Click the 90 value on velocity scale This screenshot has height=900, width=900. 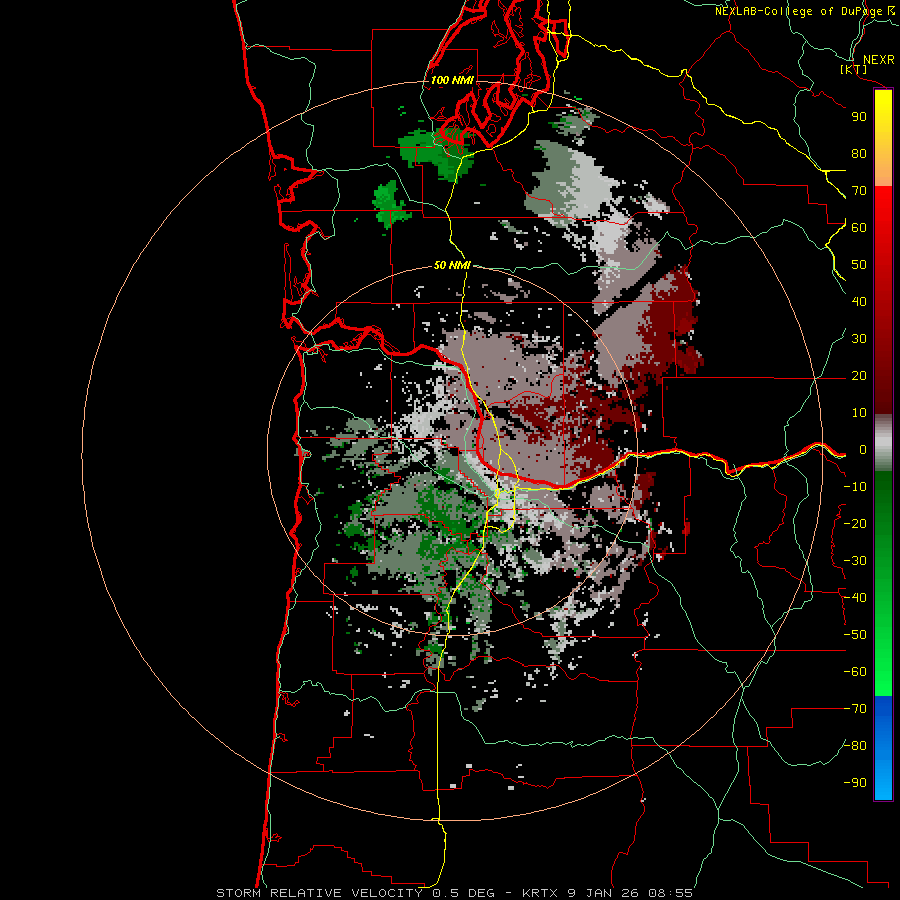coord(859,117)
